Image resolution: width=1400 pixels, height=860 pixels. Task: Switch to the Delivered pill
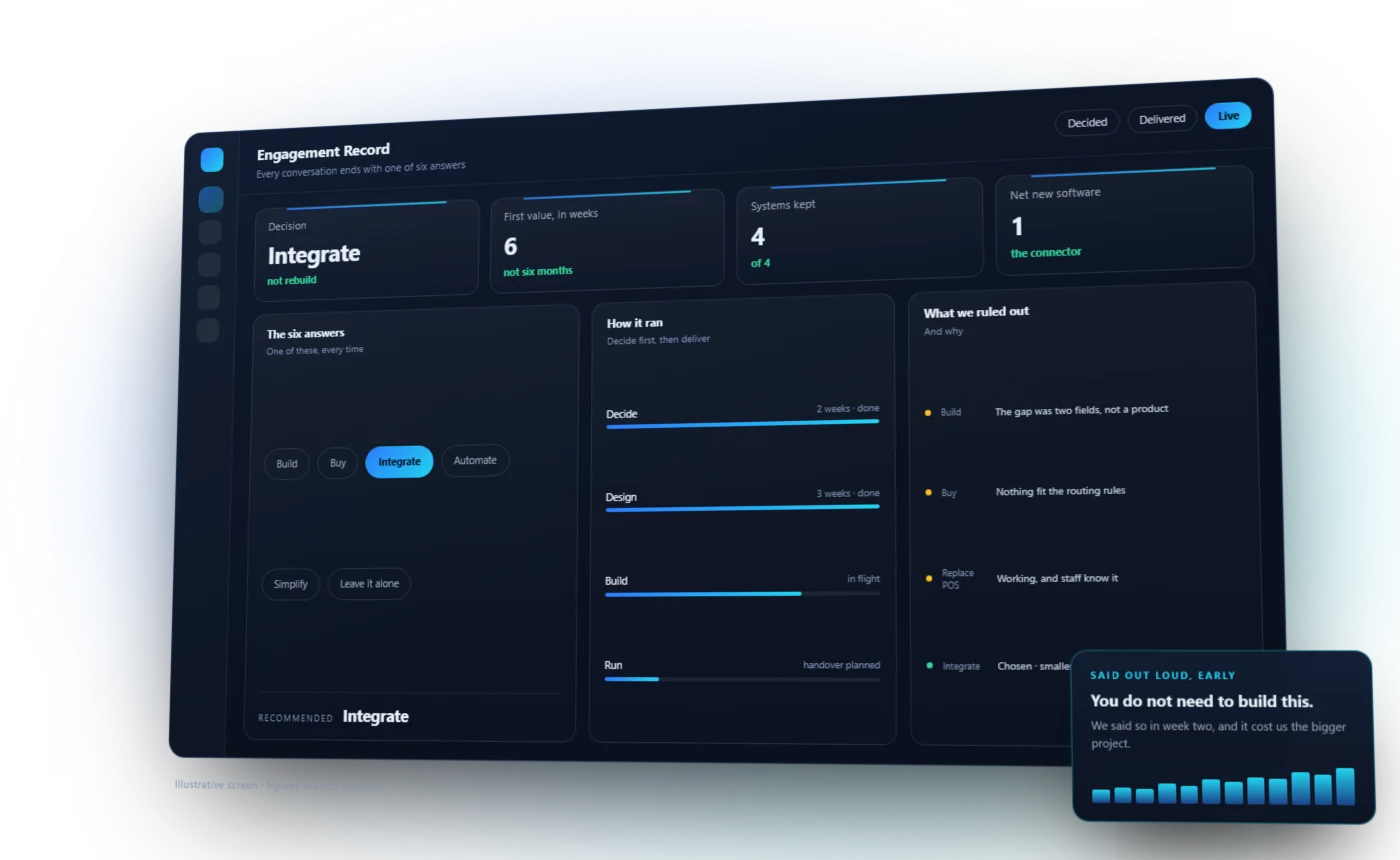[x=1162, y=119]
